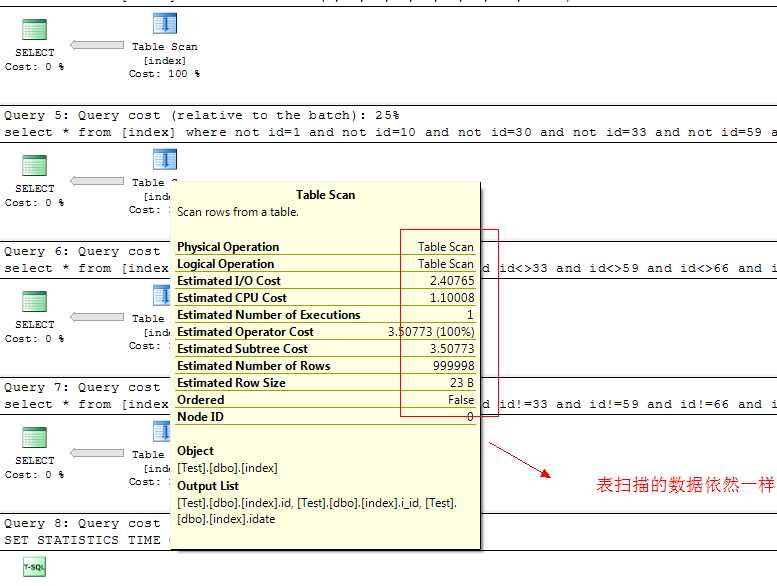Click the SET STATISTICS TIME statement text

87,540
